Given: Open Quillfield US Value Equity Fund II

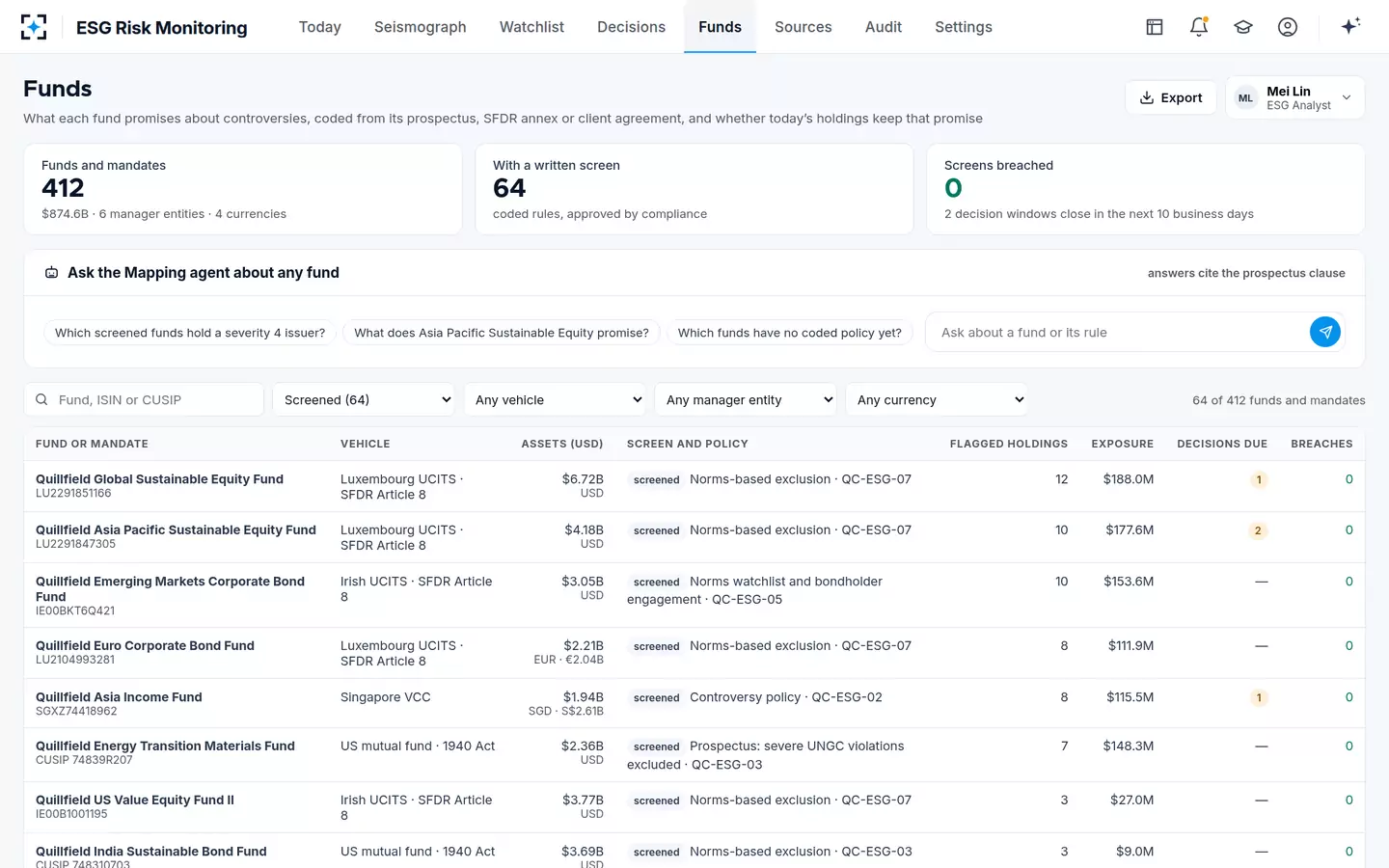Looking at the screenshot, I should coord(135,800).
